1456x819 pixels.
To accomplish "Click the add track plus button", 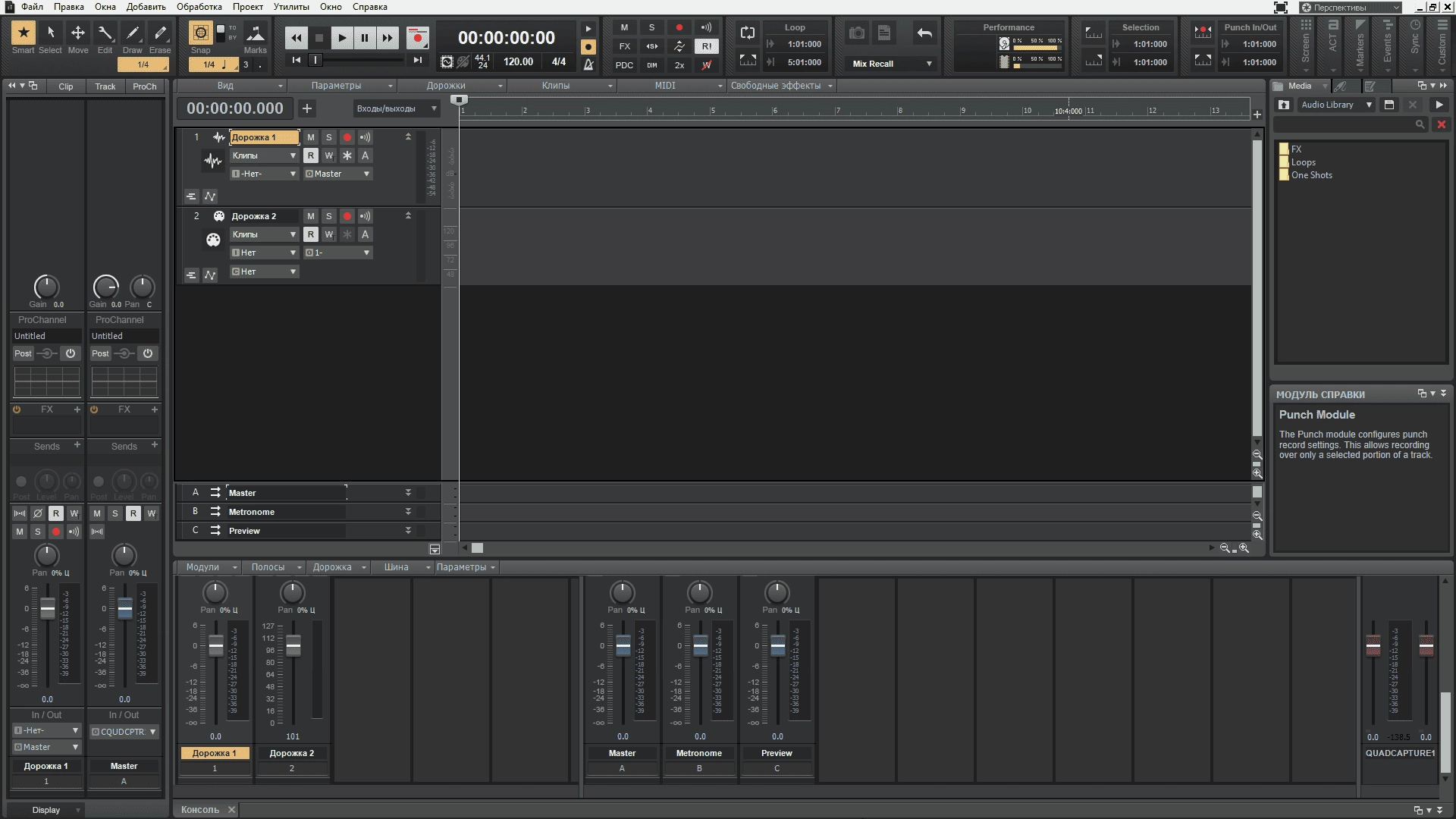I will click(307, 108).
